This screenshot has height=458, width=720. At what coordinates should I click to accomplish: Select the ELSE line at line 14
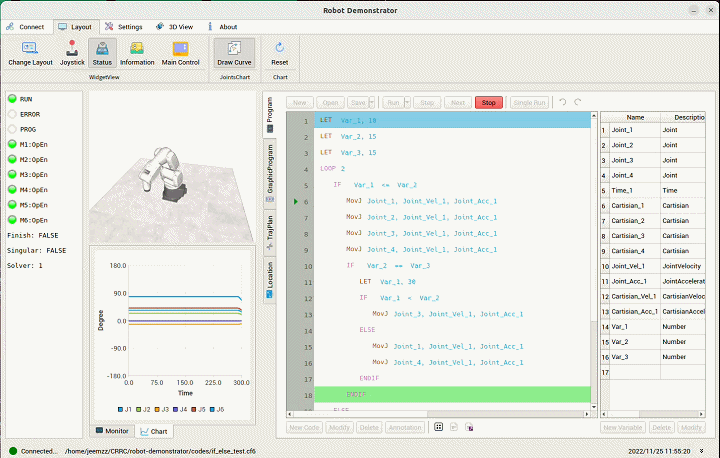pyautogui.click(x=452, y=330)
